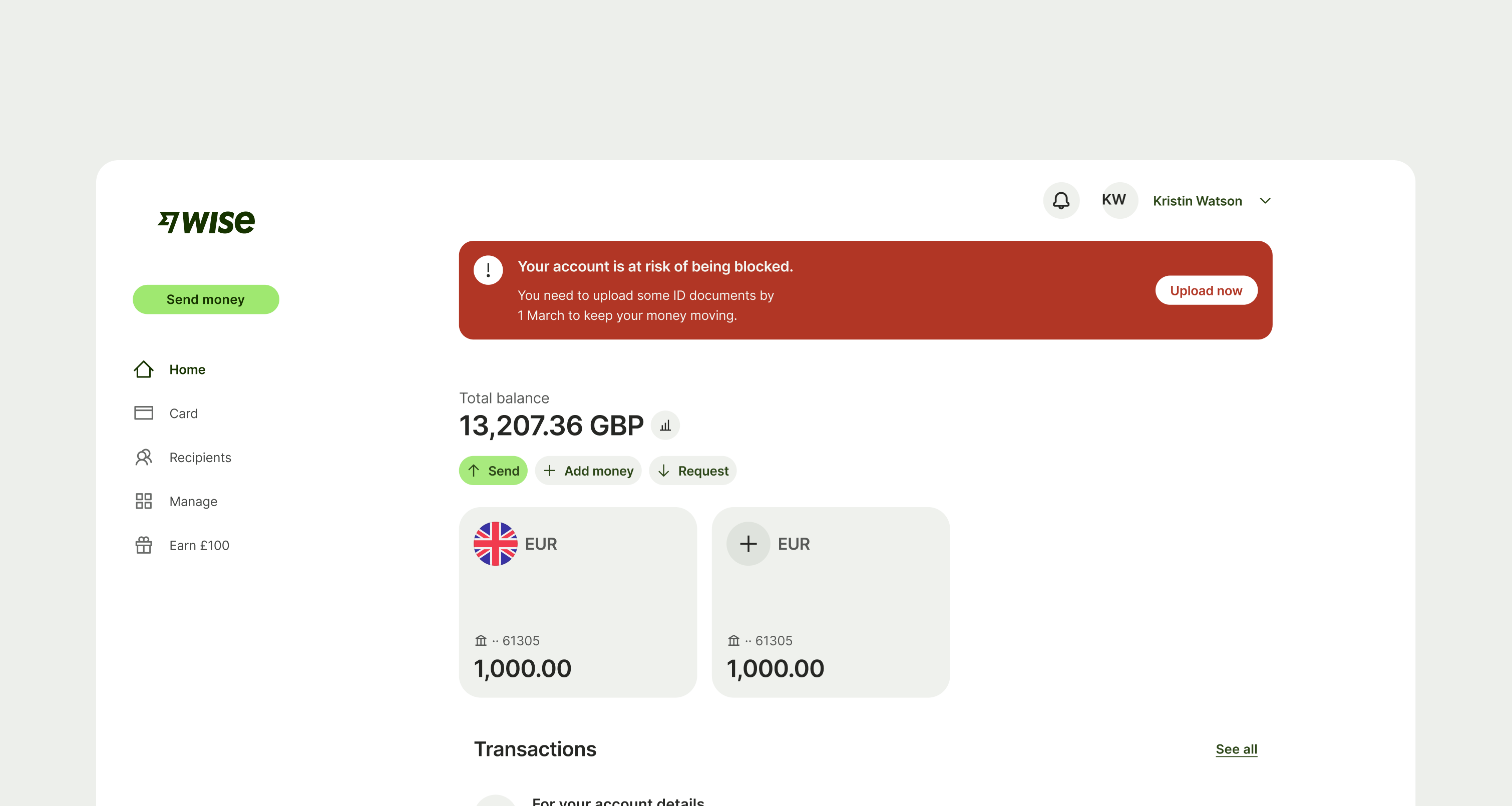Click the Add money button
The width and height of the screenshot is (1512, 806).
588,471
